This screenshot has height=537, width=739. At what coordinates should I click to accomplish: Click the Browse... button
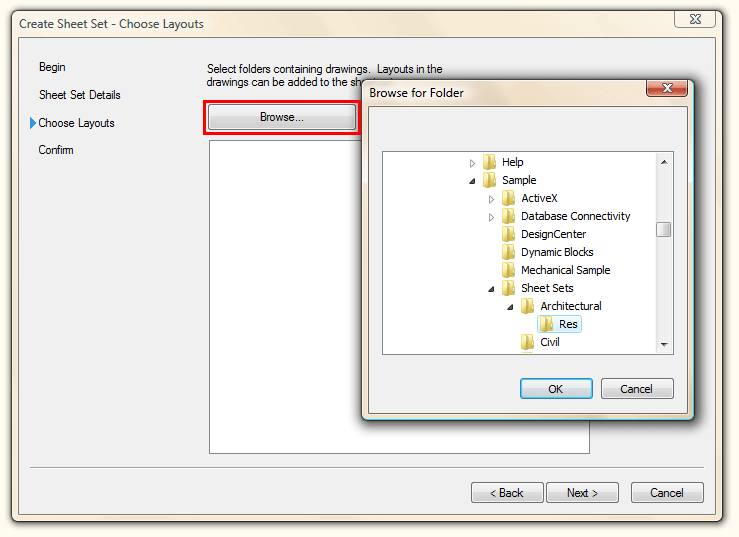[x=282, y=117]
